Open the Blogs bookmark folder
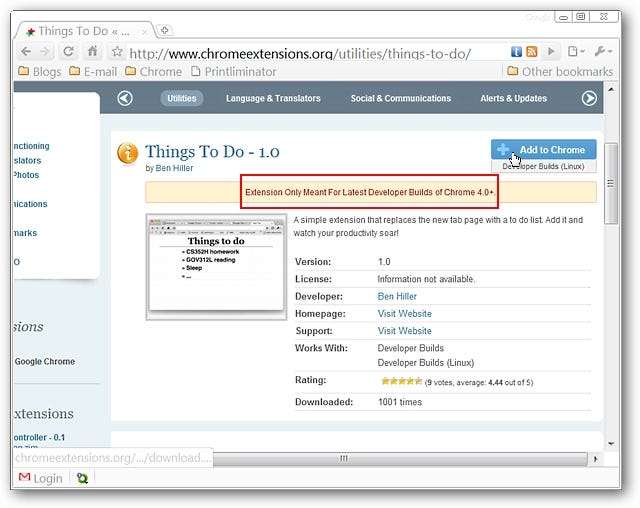 pyautogui.click(x=40, y=72)
